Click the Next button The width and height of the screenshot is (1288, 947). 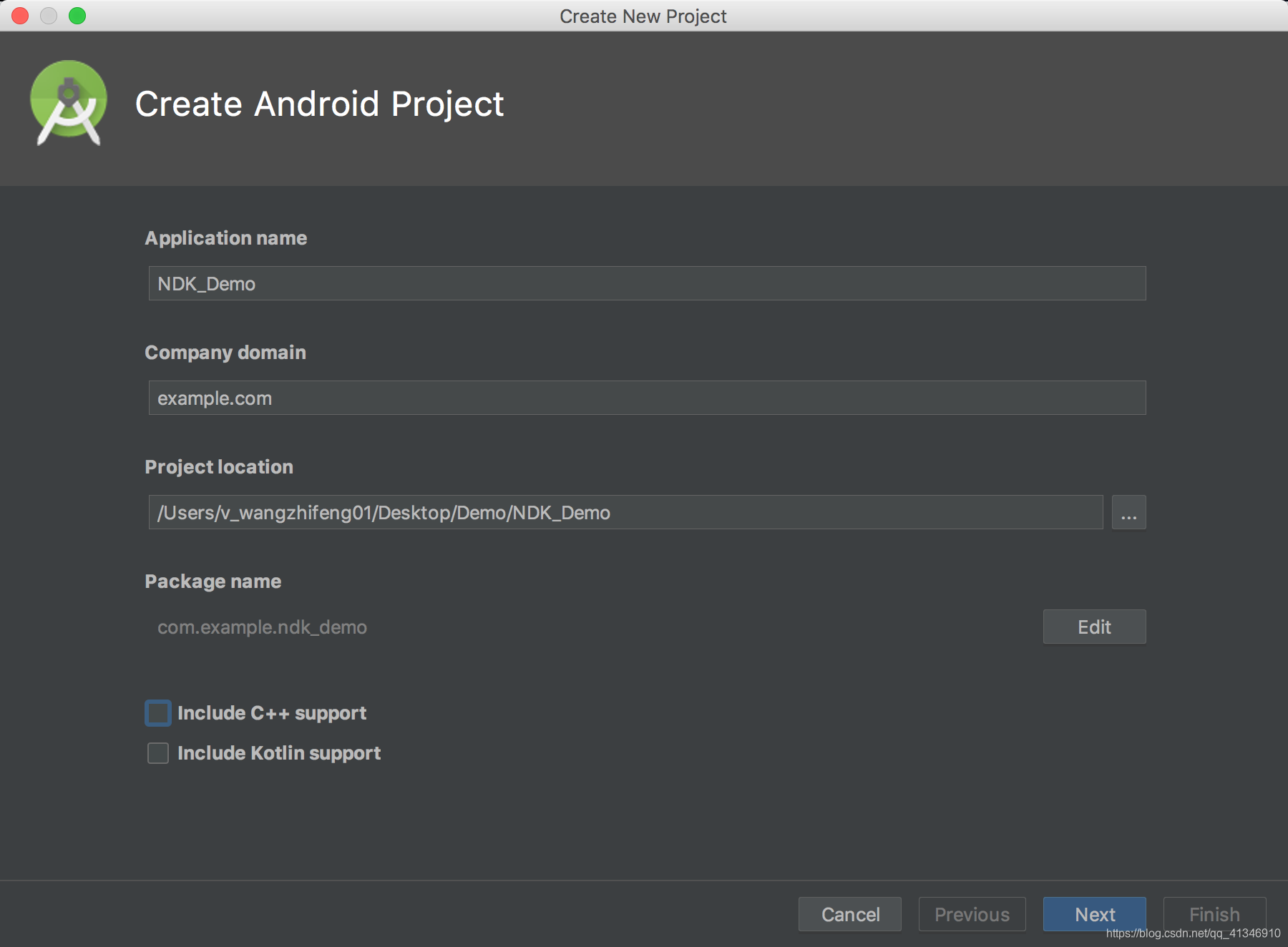click(1094, 914)
